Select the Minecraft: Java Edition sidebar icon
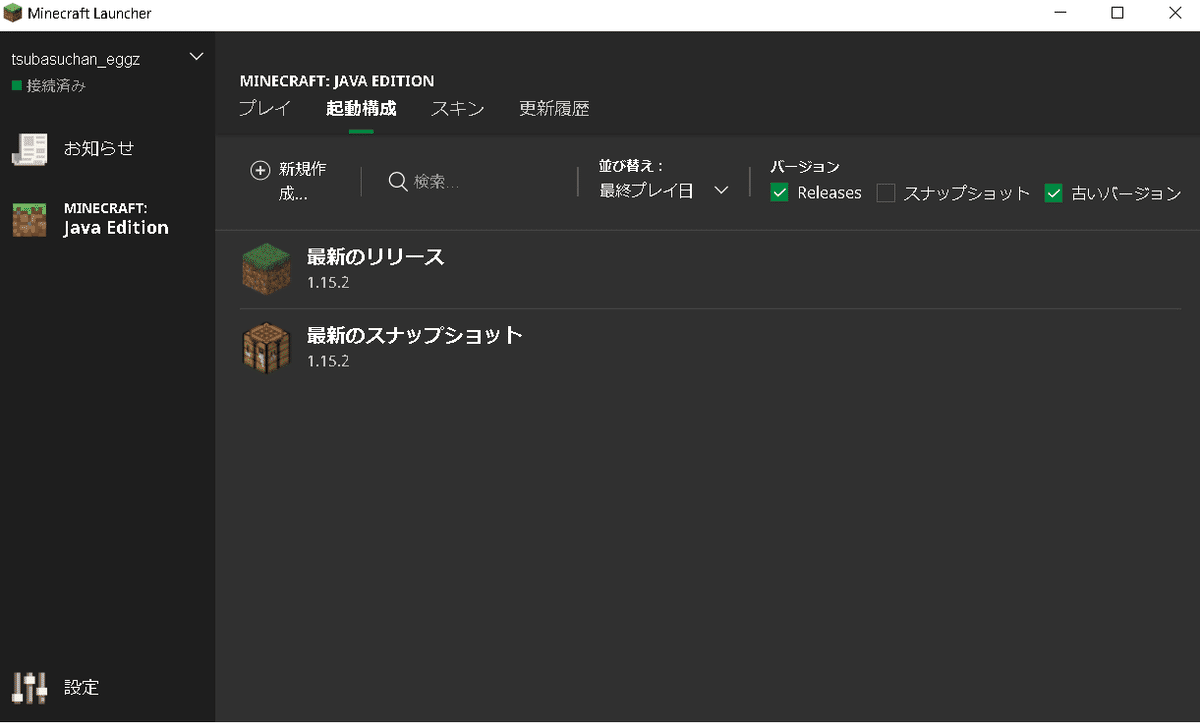The width and height of the screenshot is (1200, 724). (30, 218)
